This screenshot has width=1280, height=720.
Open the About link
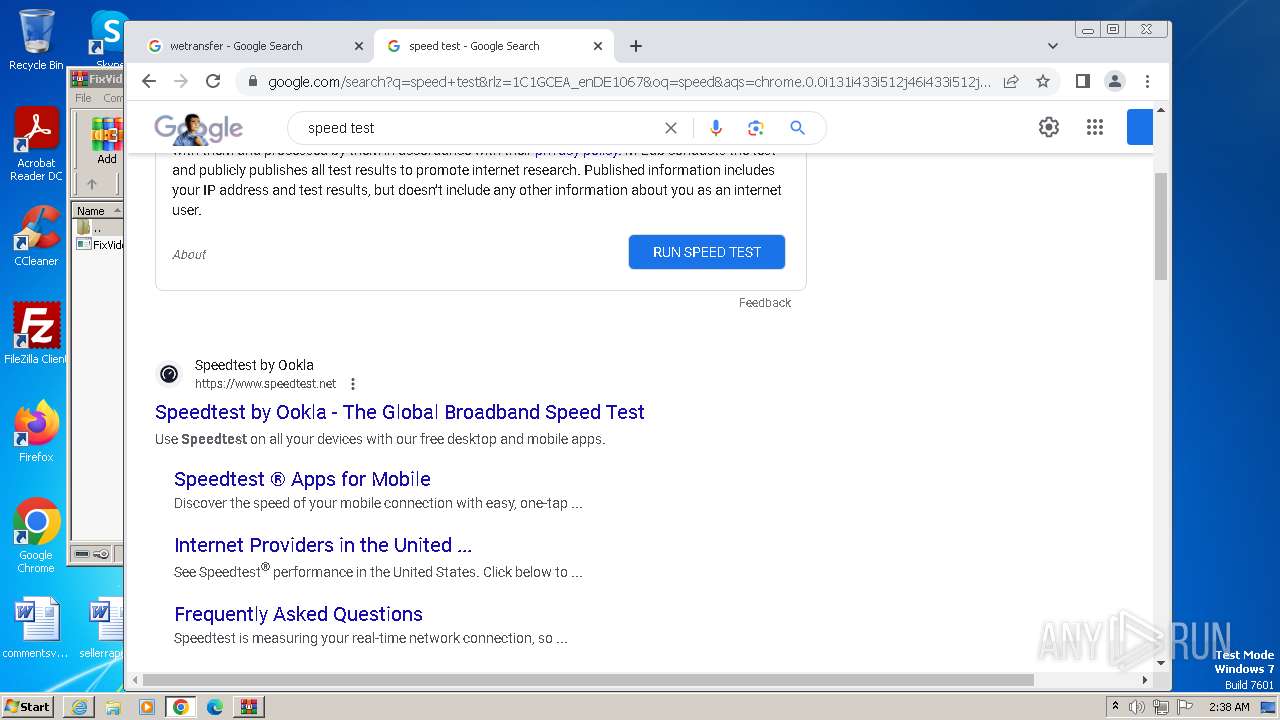coord(189,254)
